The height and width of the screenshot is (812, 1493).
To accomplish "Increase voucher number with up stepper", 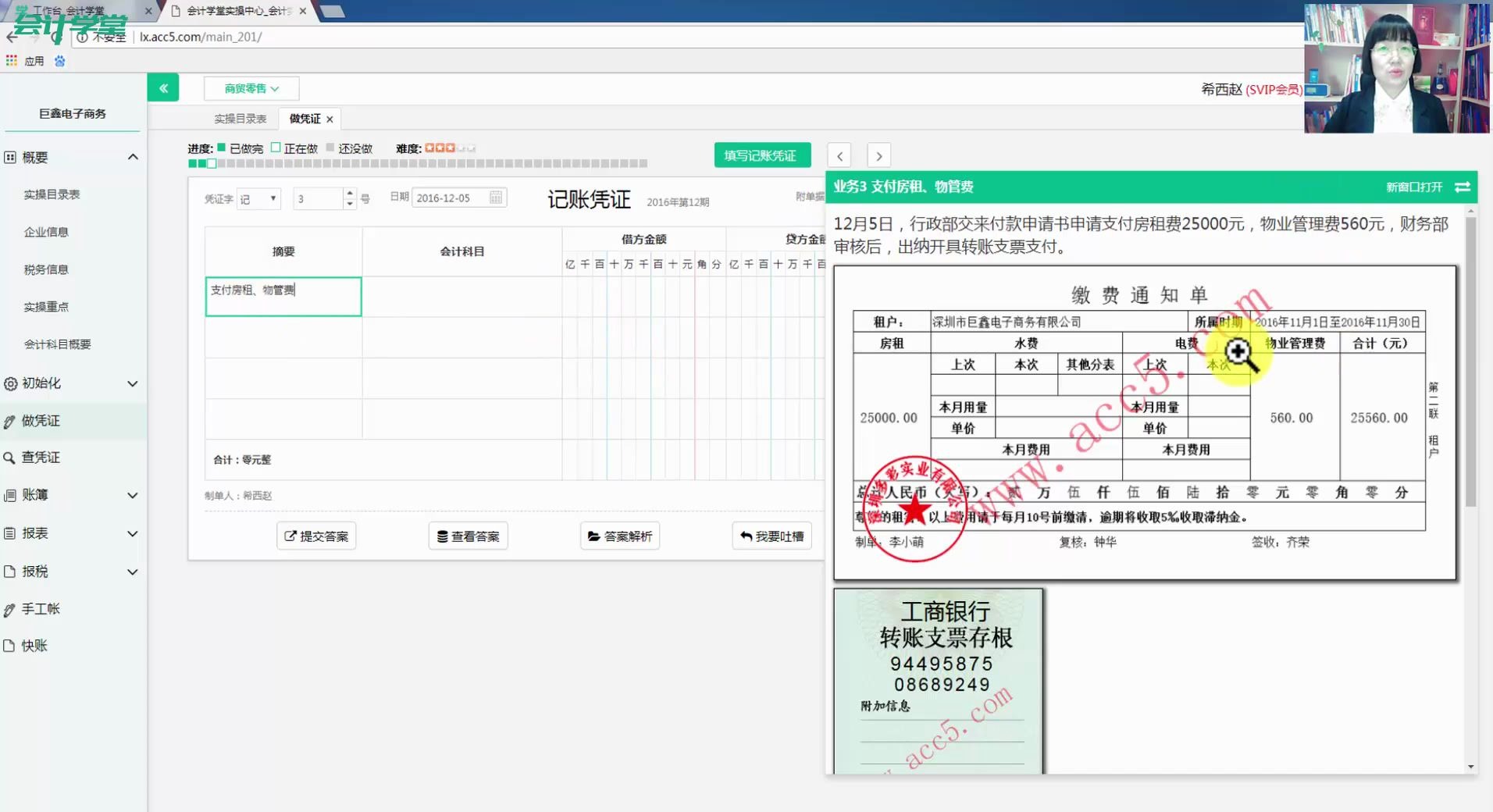I will (x=350, y=193).
